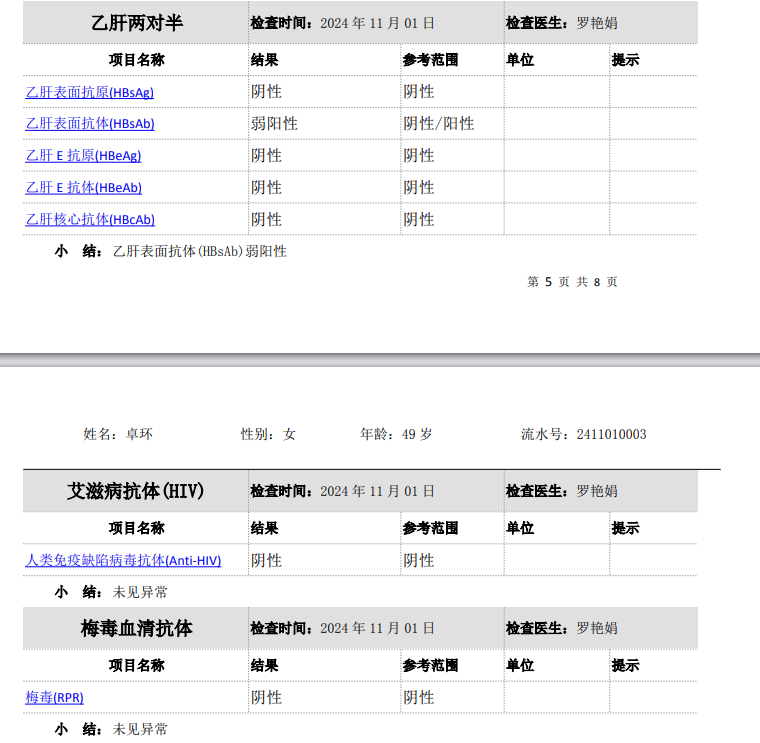Image resolution: width=760 pixels, height=743 pixels.
Task: Open the 乙肝表面抗原(HBsAg) link
Action: [90, 92]
